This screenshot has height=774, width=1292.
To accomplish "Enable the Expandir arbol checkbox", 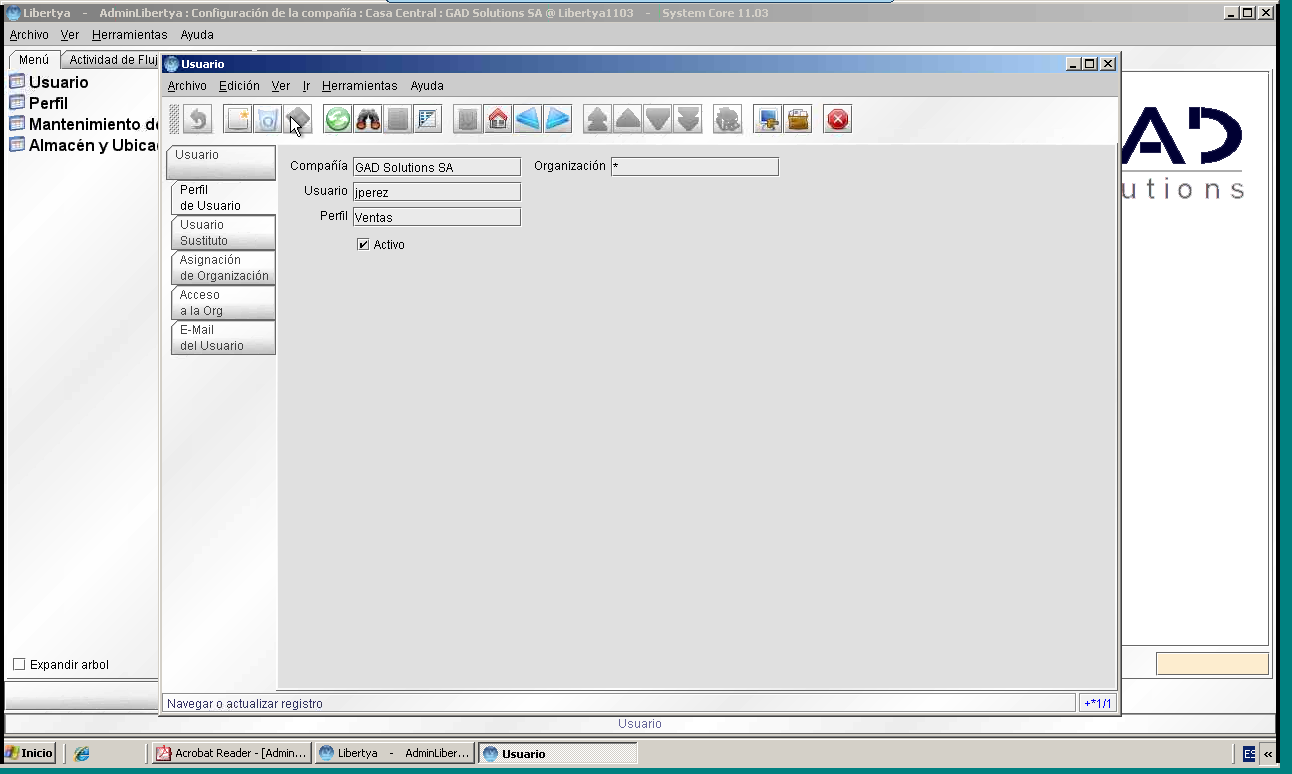I will tap(19, 664).
